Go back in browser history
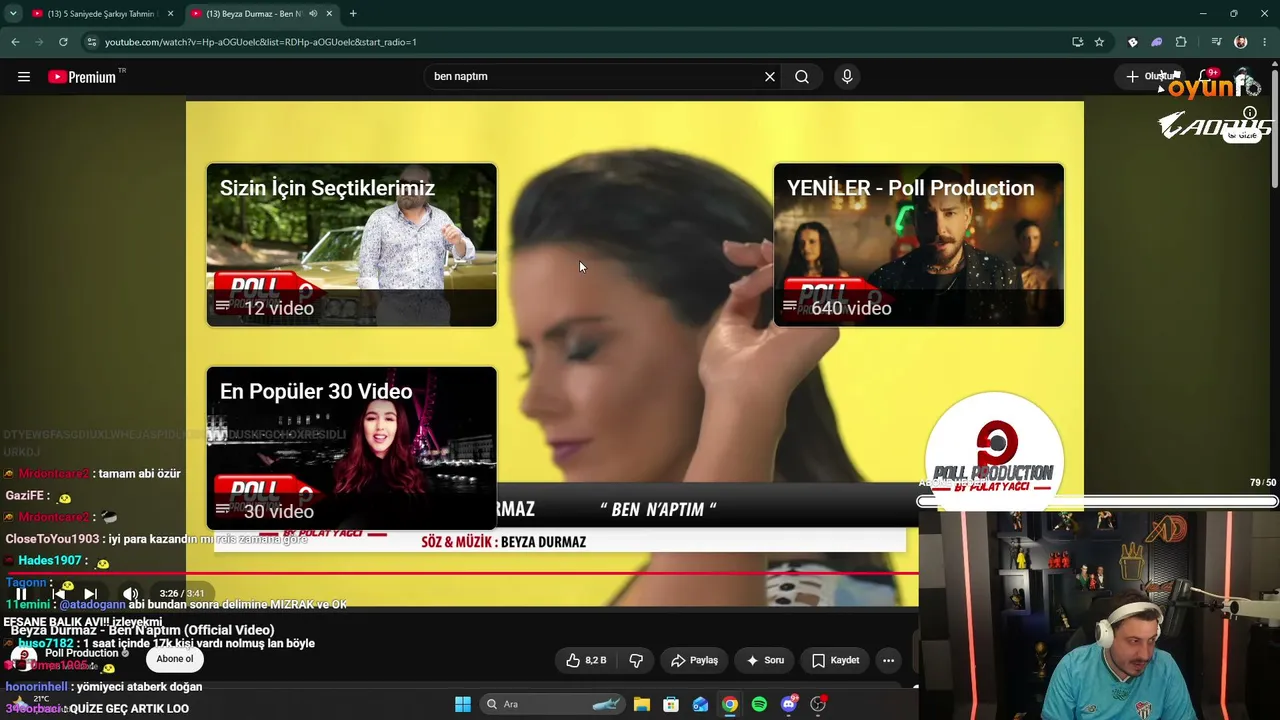The width and height of the screenshot is (1280, 720). tap(15, 42)
